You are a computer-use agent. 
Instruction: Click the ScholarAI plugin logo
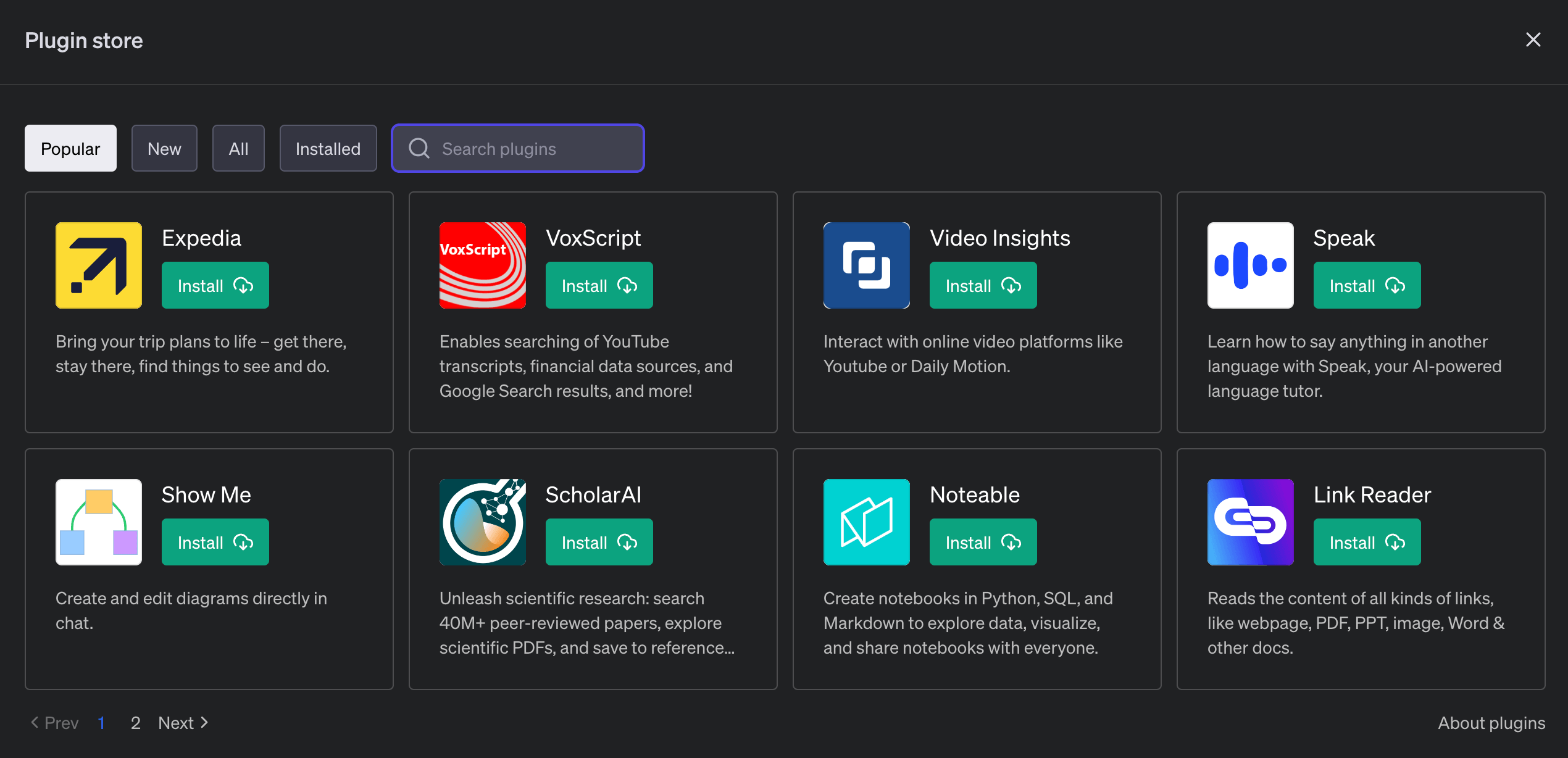(x=482, y=522)
